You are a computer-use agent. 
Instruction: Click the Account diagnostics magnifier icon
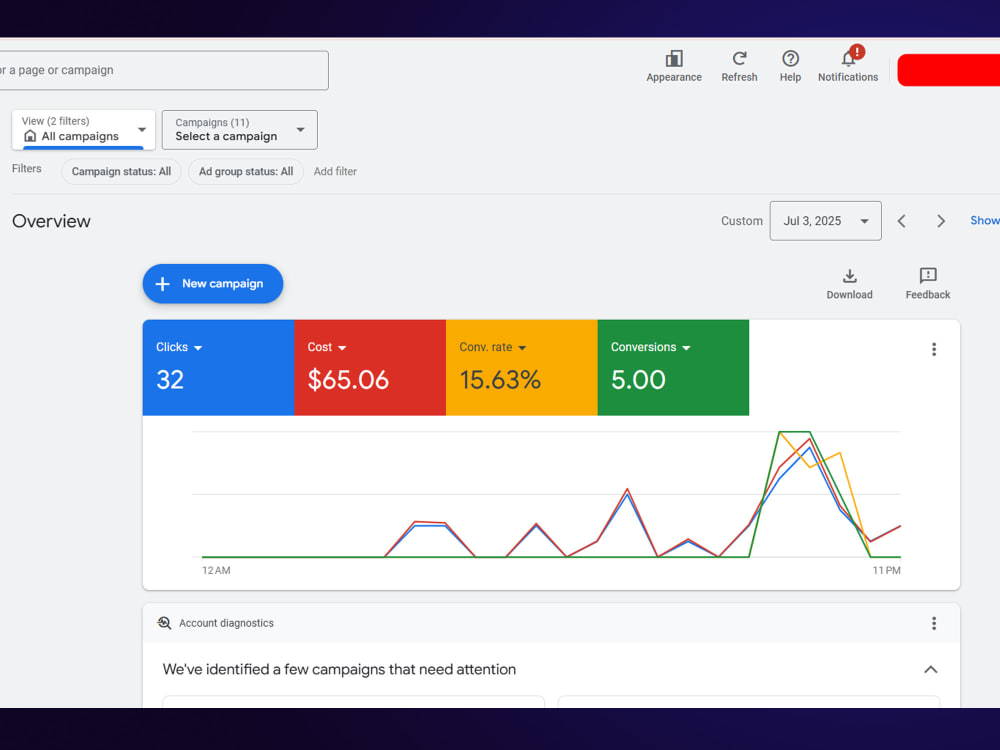[x=164, y=623]
